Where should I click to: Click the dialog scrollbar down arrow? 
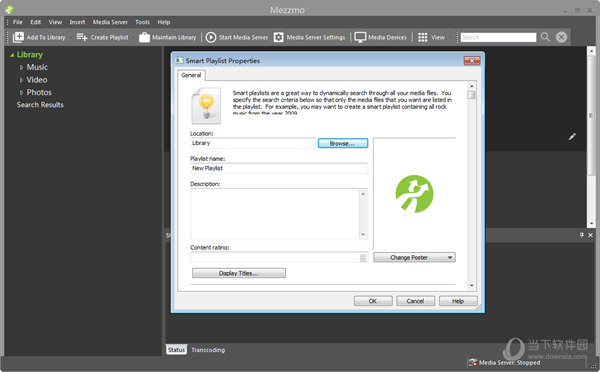[x=471, y=285]
